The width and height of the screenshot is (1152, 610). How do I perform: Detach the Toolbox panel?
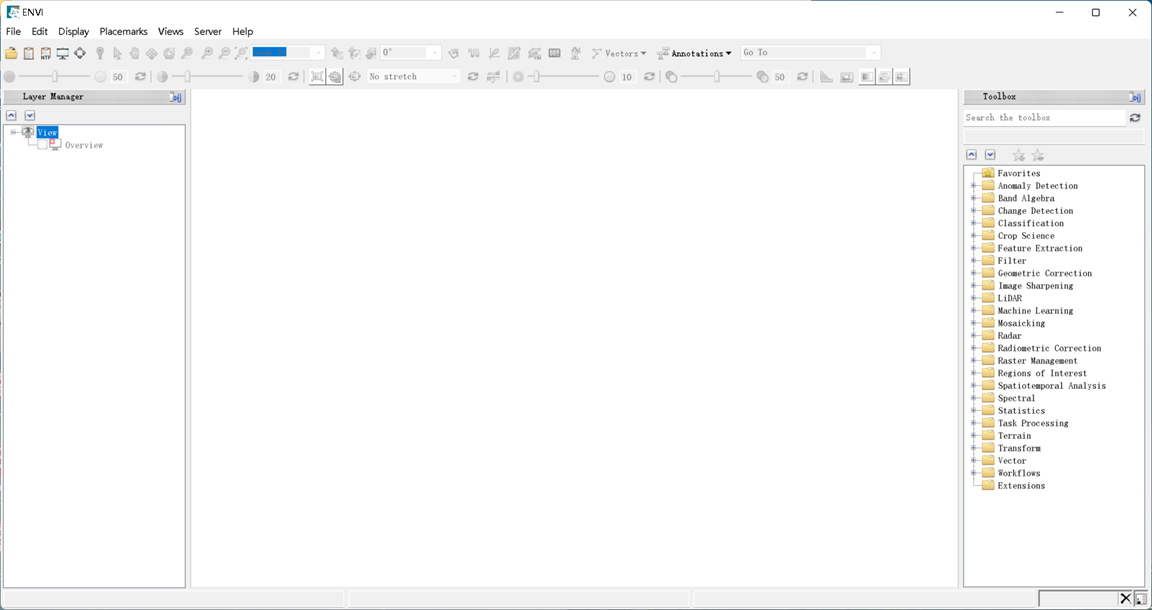point(1135,97)
